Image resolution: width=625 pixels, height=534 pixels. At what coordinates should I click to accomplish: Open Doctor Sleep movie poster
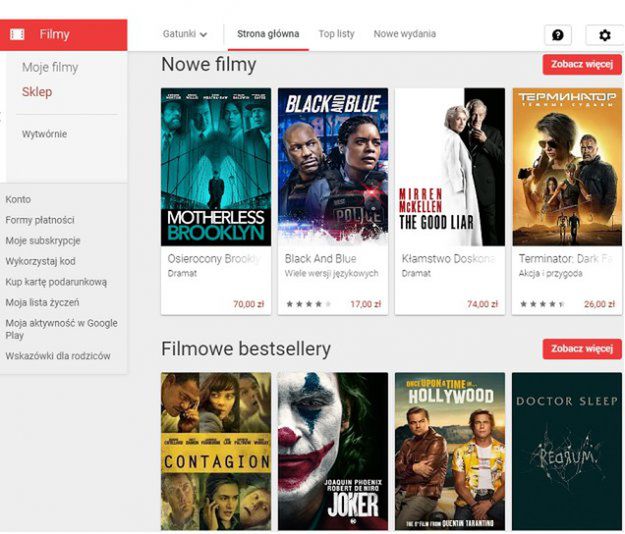pyautogui.click(x=567, y=451)
